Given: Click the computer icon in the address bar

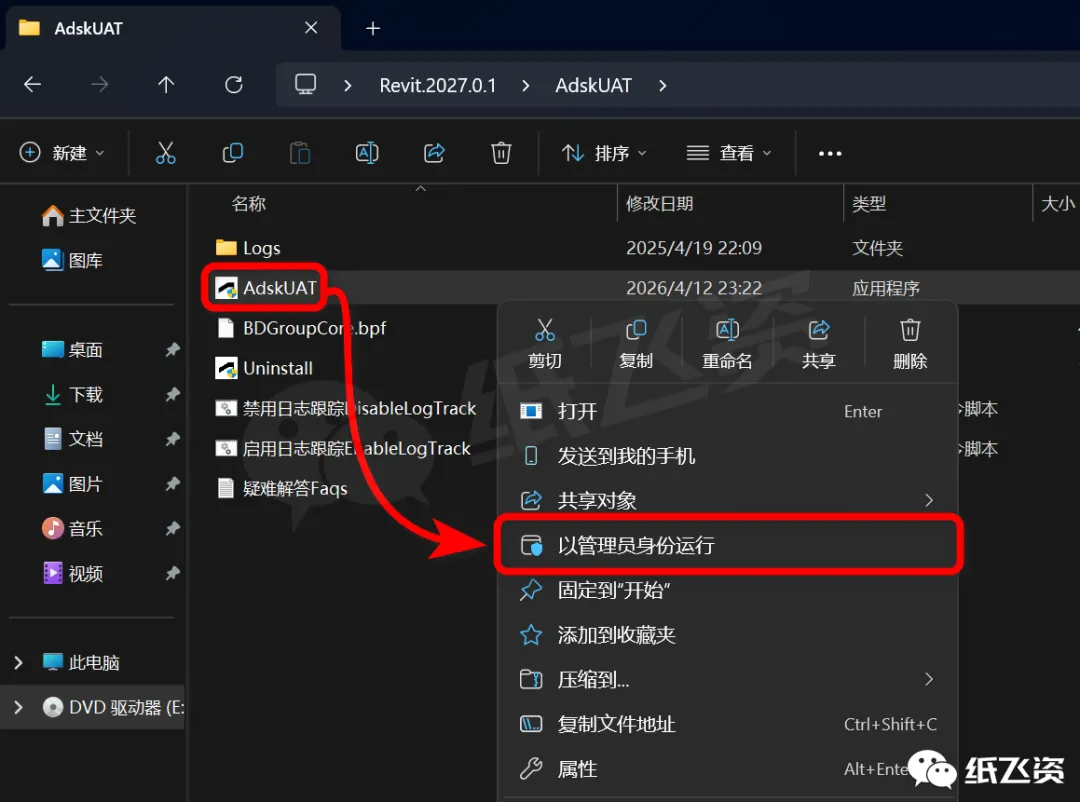Looking at the screenshot, I should (x=305, y=85).
